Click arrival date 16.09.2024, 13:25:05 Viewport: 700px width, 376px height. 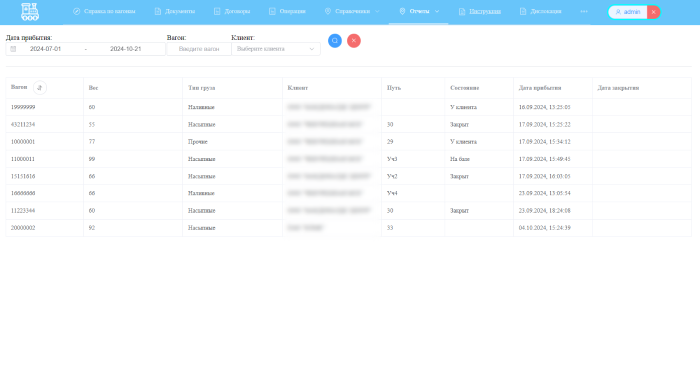pos(545,107)
